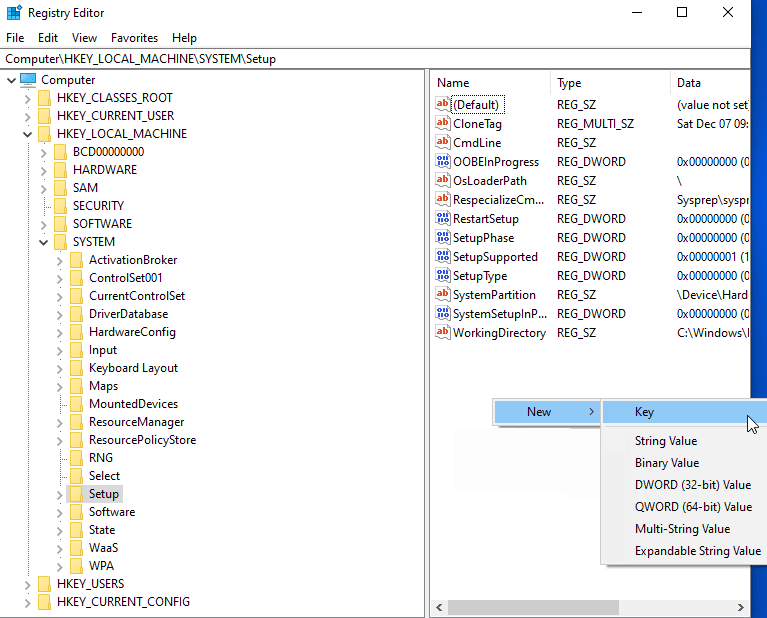The image size is (767, 618).
Task: Click the string icon beside RespecializeCm...
Action: [x=443, y=200]
